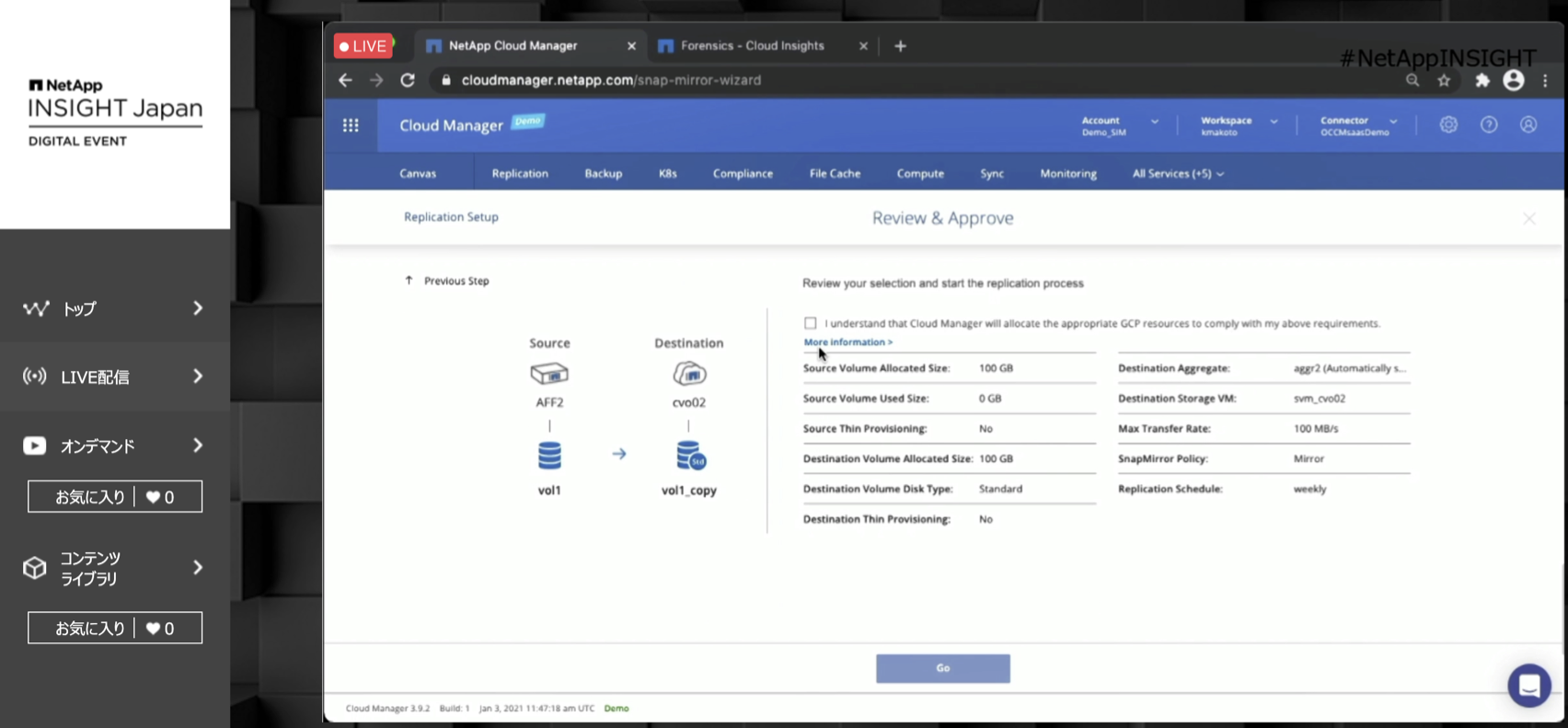
Task: Switch to the Backup tab
Action: point(604,173)
